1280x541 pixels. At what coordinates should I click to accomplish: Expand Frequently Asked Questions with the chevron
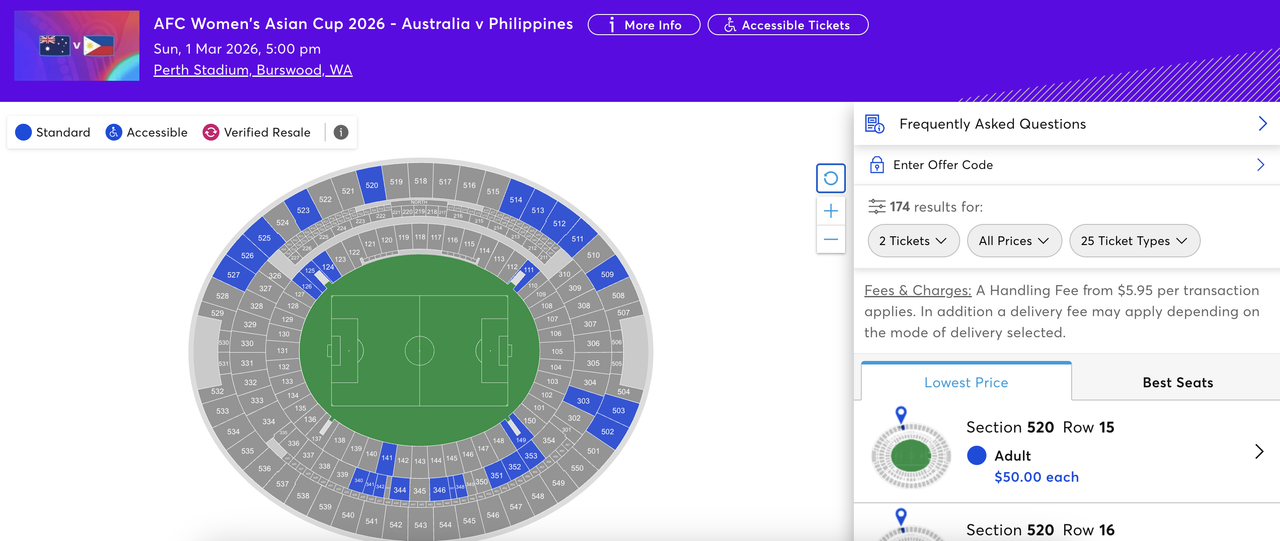point(1262,124)
